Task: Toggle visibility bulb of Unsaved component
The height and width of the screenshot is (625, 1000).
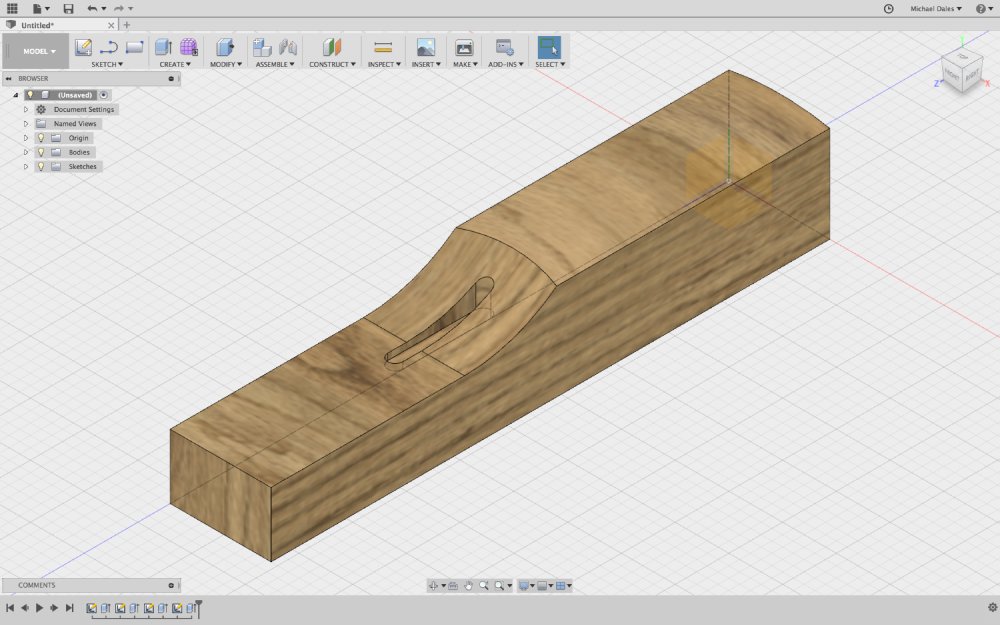Action: [x=30, y=95]
